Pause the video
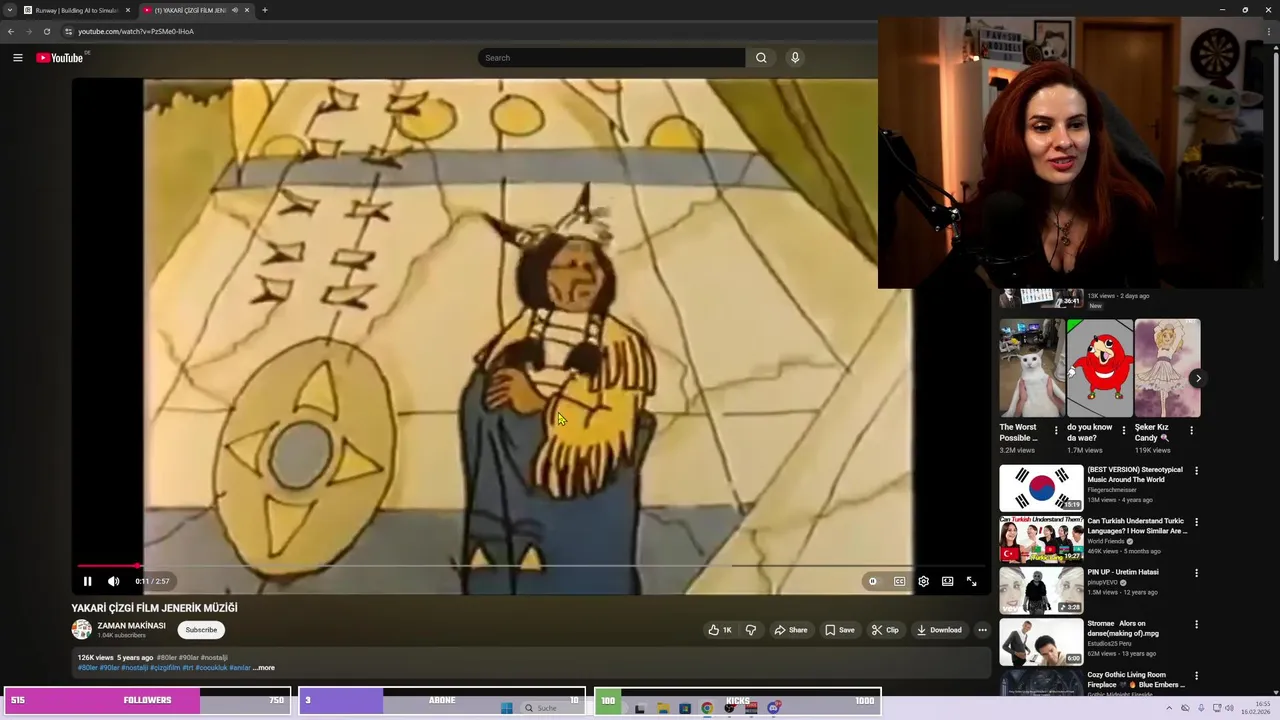The height and width of the screenshot is (720, 1280). click(x=87, y=581)
